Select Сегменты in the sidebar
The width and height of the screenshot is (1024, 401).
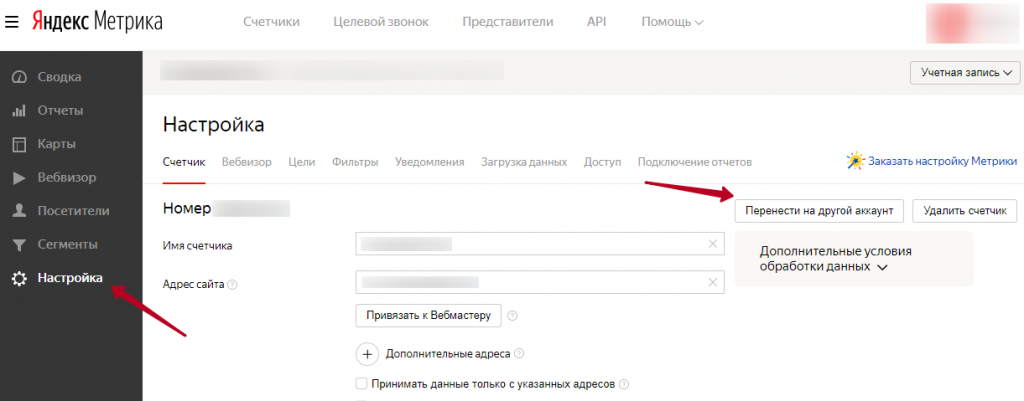coord(68,245)
